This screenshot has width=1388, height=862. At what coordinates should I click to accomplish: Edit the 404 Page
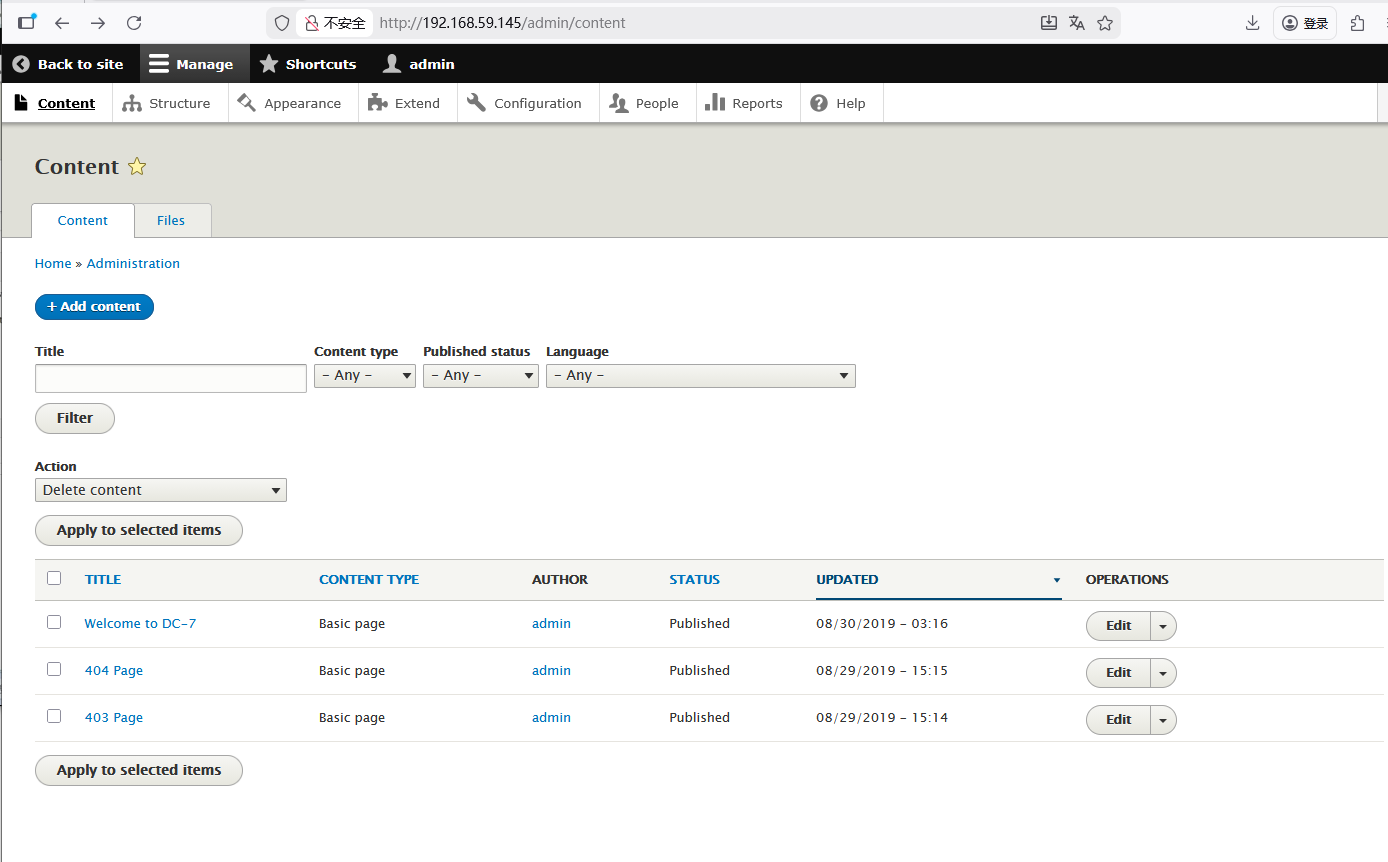[x=1118, y=673]
